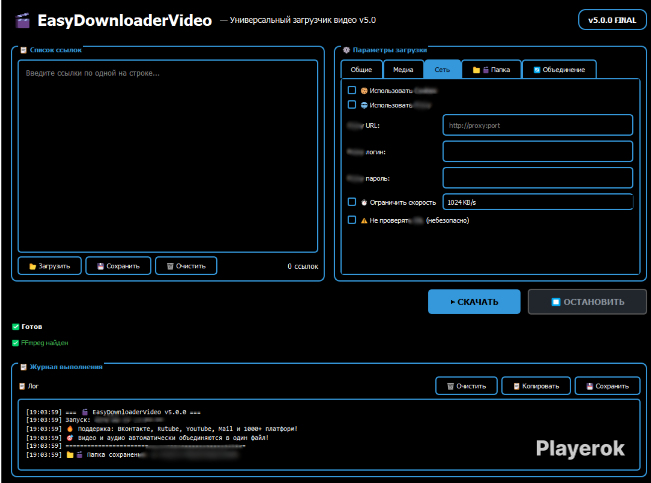
Task: Click the blue icon on the Объединение tab
Action: point(537,70)
